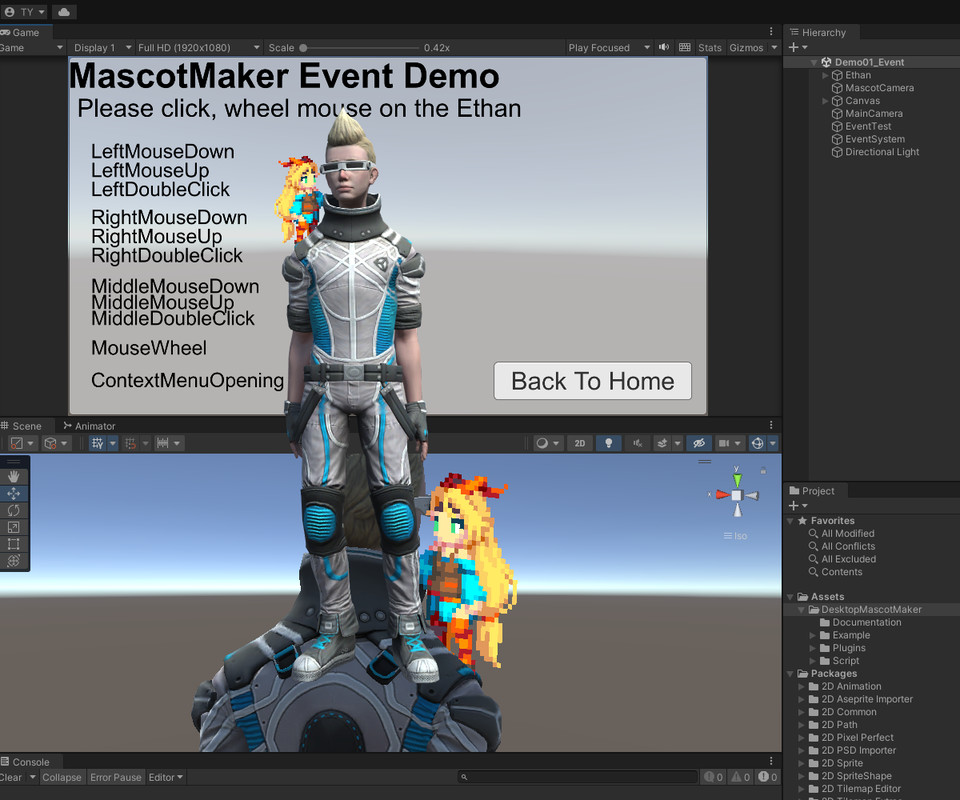This screenshot has height=800, width=960.
Task: Click the plus icon to create a new GameObject
Action: pyautogui.click(x=792, y=46)
